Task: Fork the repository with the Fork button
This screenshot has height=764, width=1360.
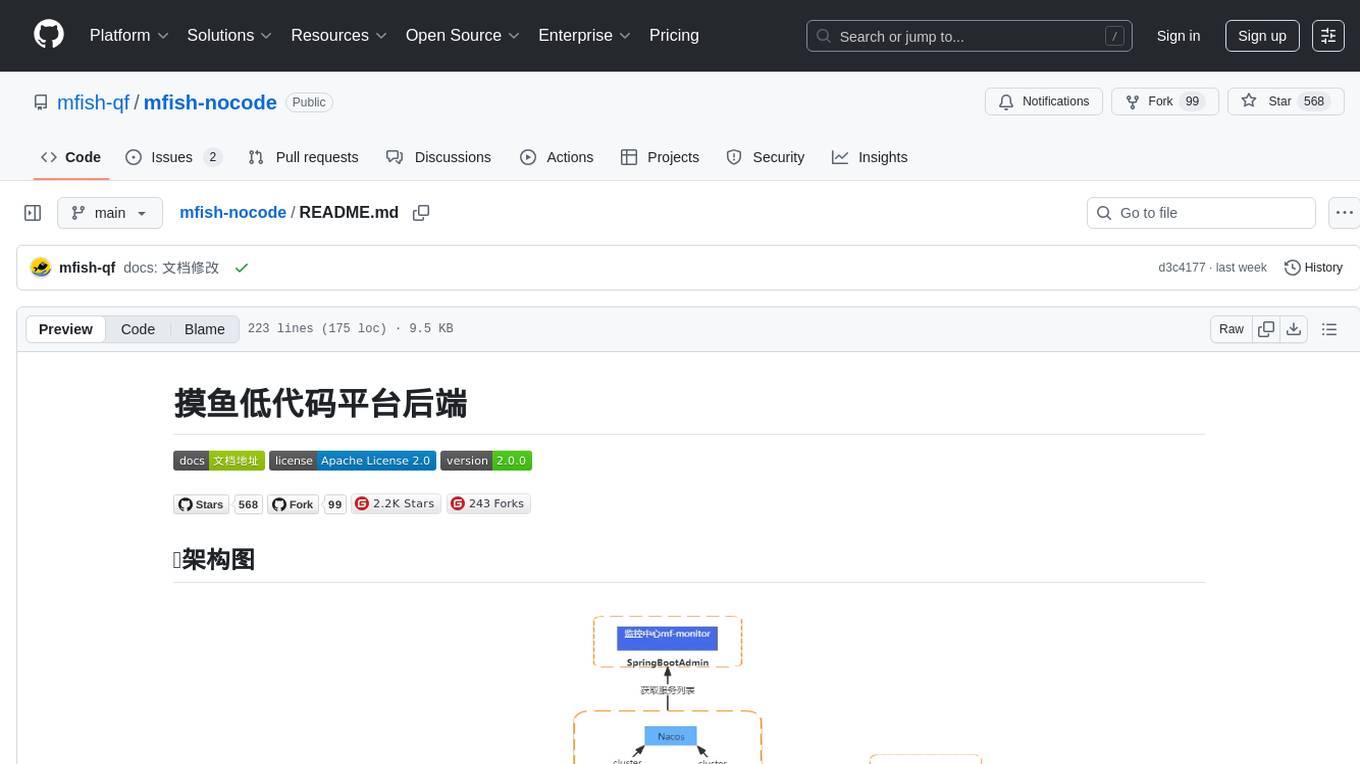Action: pyautogui.click(x=1165, y=102)
